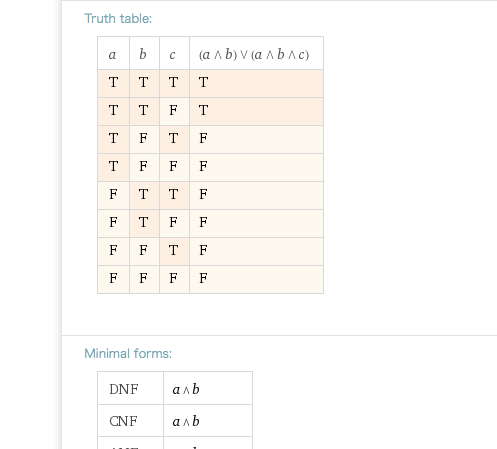Select the CNF expression a∧b
The width and height of the screenshot is (497, 449).
click(x=186, y=421)
